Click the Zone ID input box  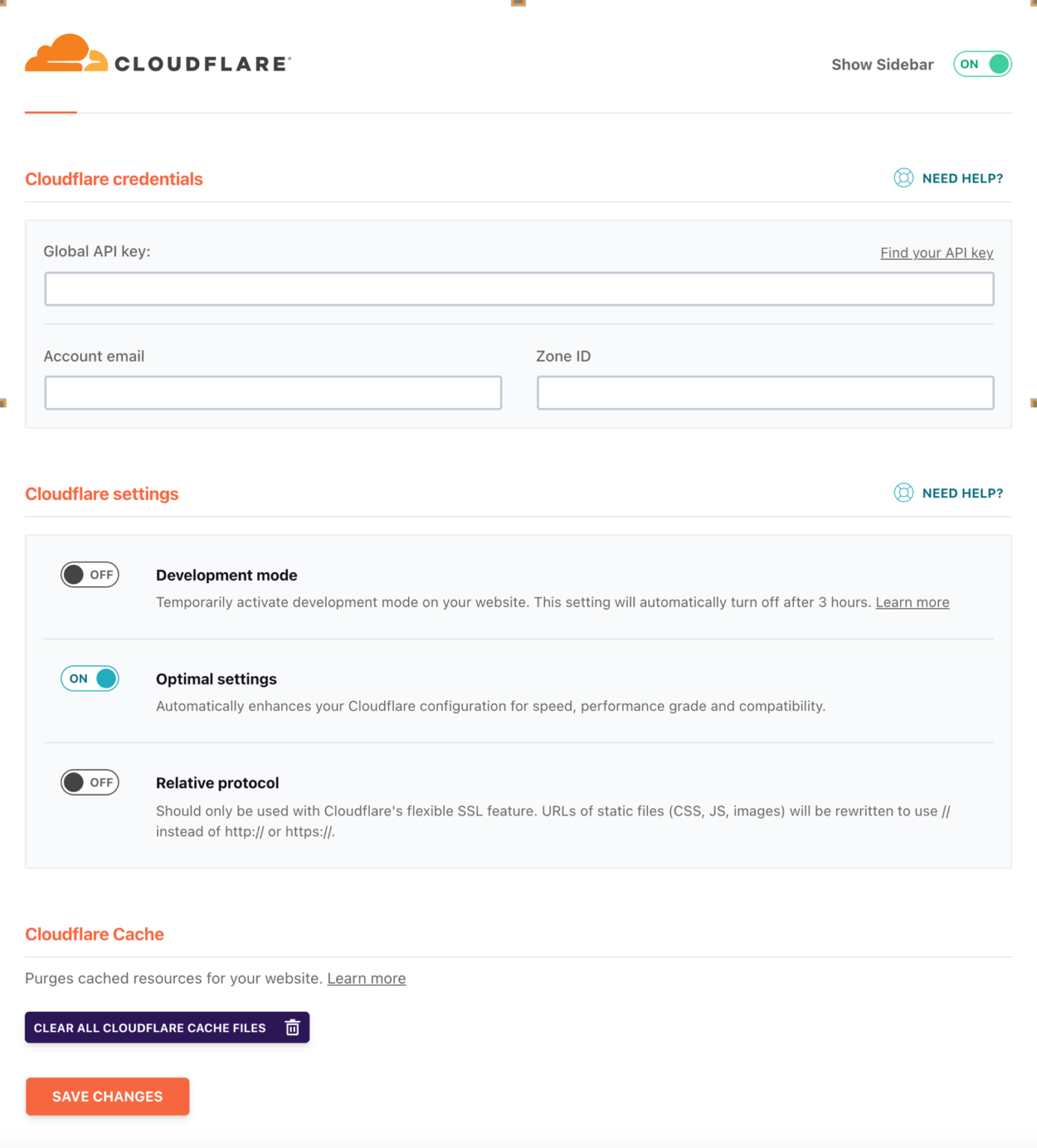[x=764, y=392]
